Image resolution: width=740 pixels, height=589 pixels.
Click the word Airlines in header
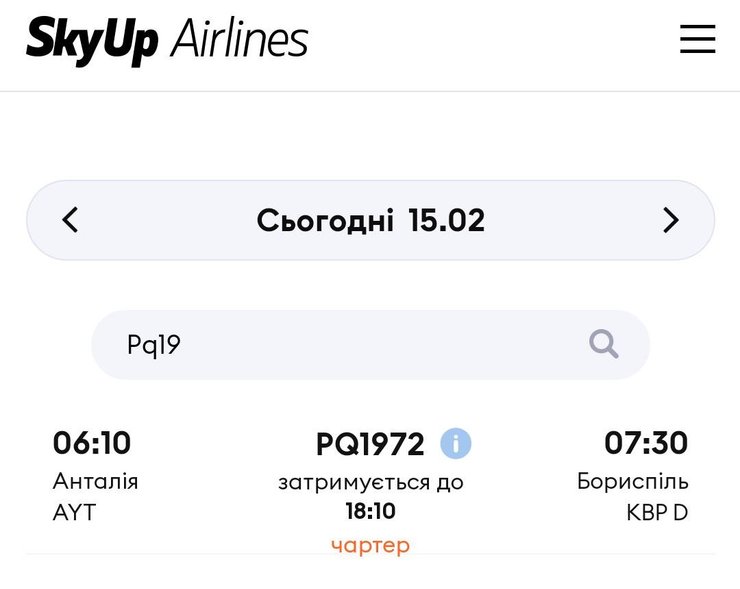click(239, 39)
